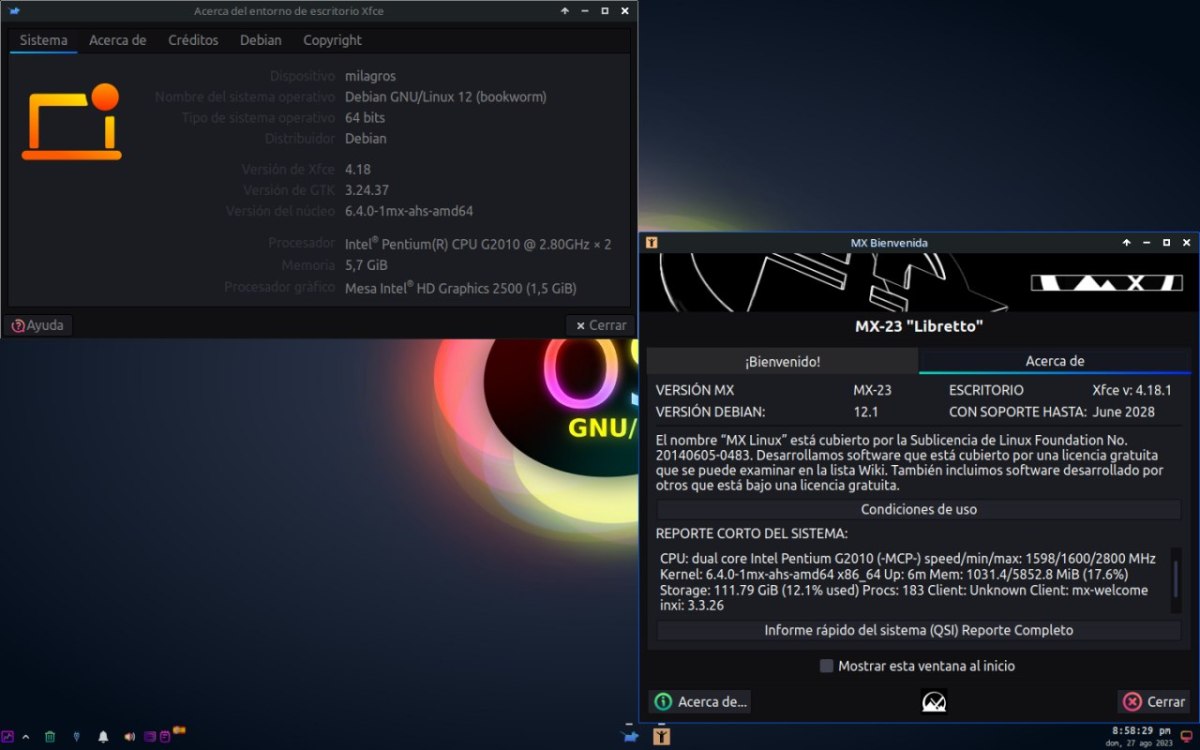Image resolution: width=1200 pixels, height=750 pixels.
Task: Select the ¡Bienvenido! tab
Action: (782, 361)
